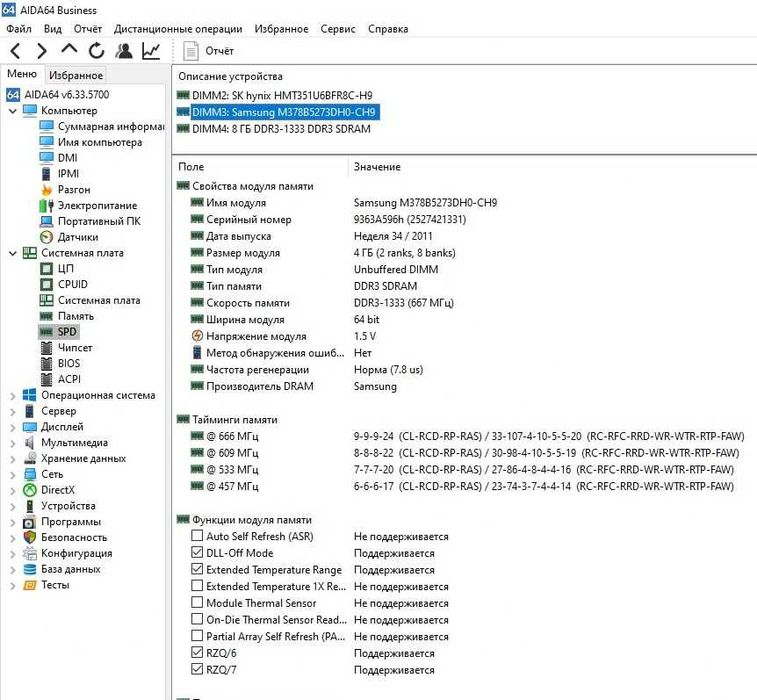The image size is (757, 700).
Task: Open the Справка menu
Action: pyautogui.click(x=388, y=29)
